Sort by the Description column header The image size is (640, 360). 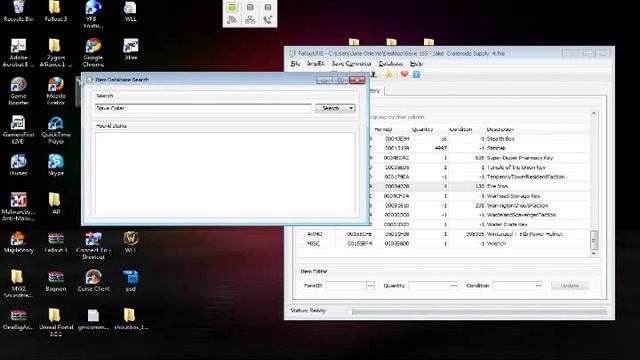point(500,129)
